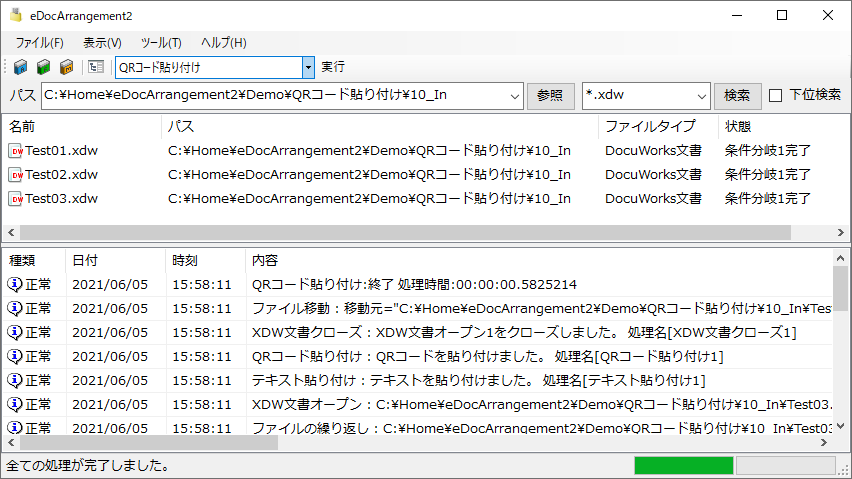
Task: Click the 時刻 log column header
Action: click(x=206, y=261)
